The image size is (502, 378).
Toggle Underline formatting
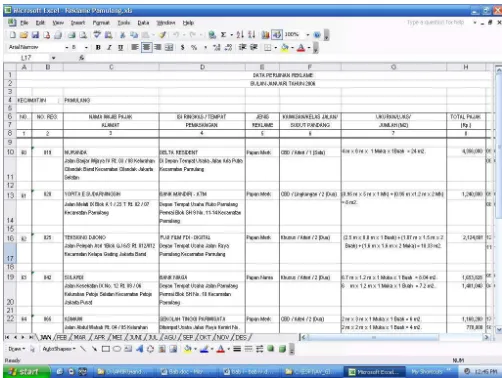(120, 48)
